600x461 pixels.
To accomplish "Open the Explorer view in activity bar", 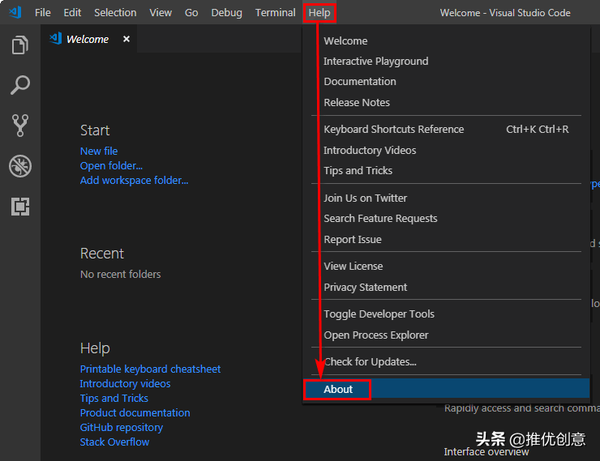I will pyautogui.click(x=20, y=45).
